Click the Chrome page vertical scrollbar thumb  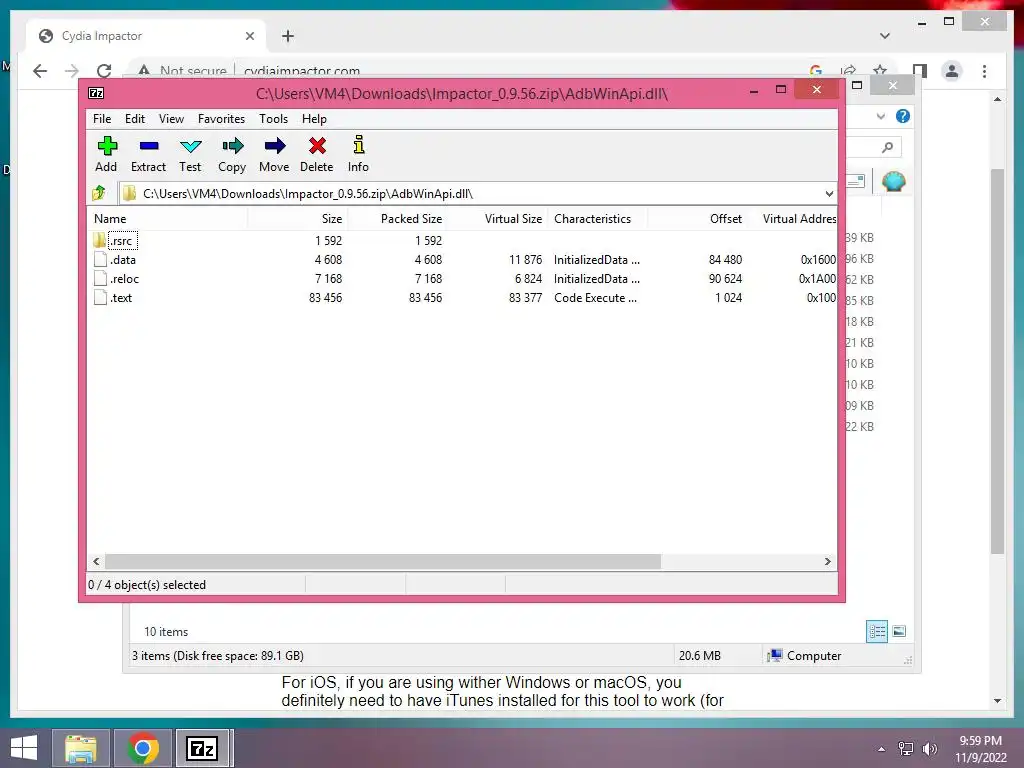tap(997, 361)
